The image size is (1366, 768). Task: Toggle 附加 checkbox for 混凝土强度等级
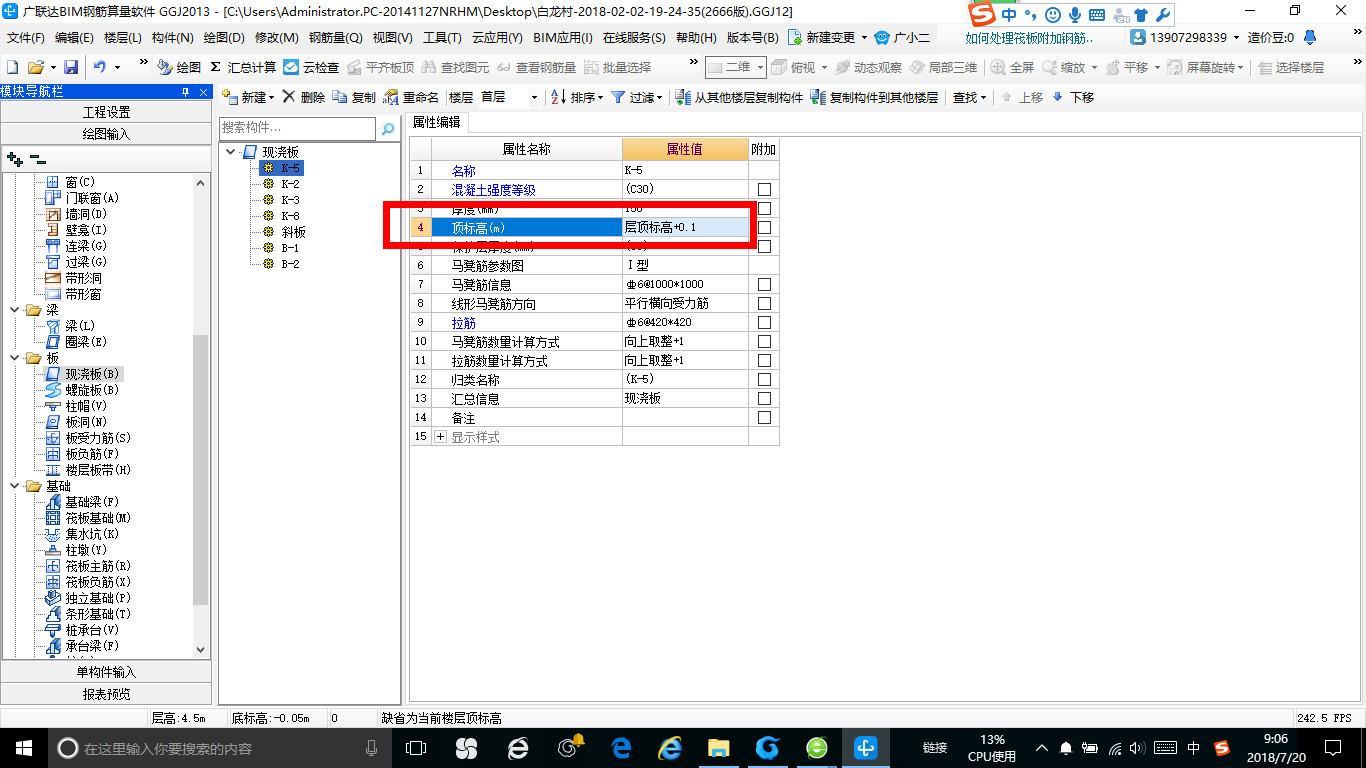pyautogui.click(x=764, y=189)
